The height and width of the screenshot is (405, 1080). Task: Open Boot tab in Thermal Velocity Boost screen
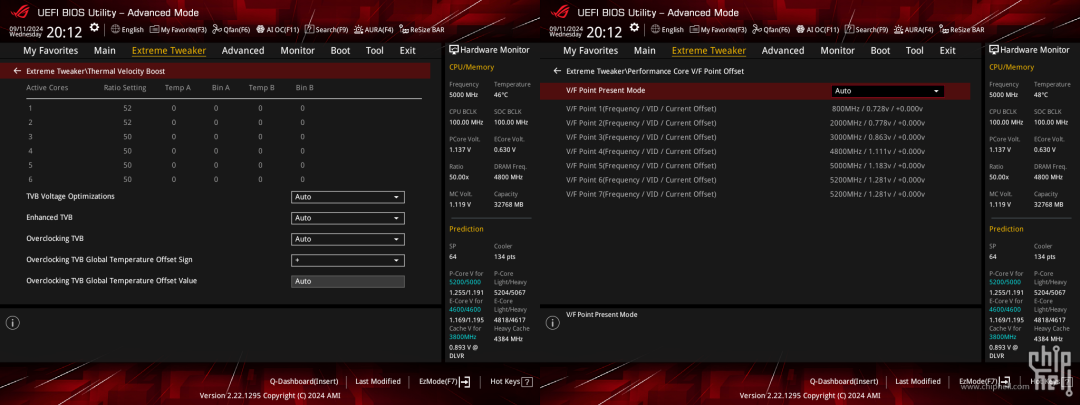coord(340,50)
